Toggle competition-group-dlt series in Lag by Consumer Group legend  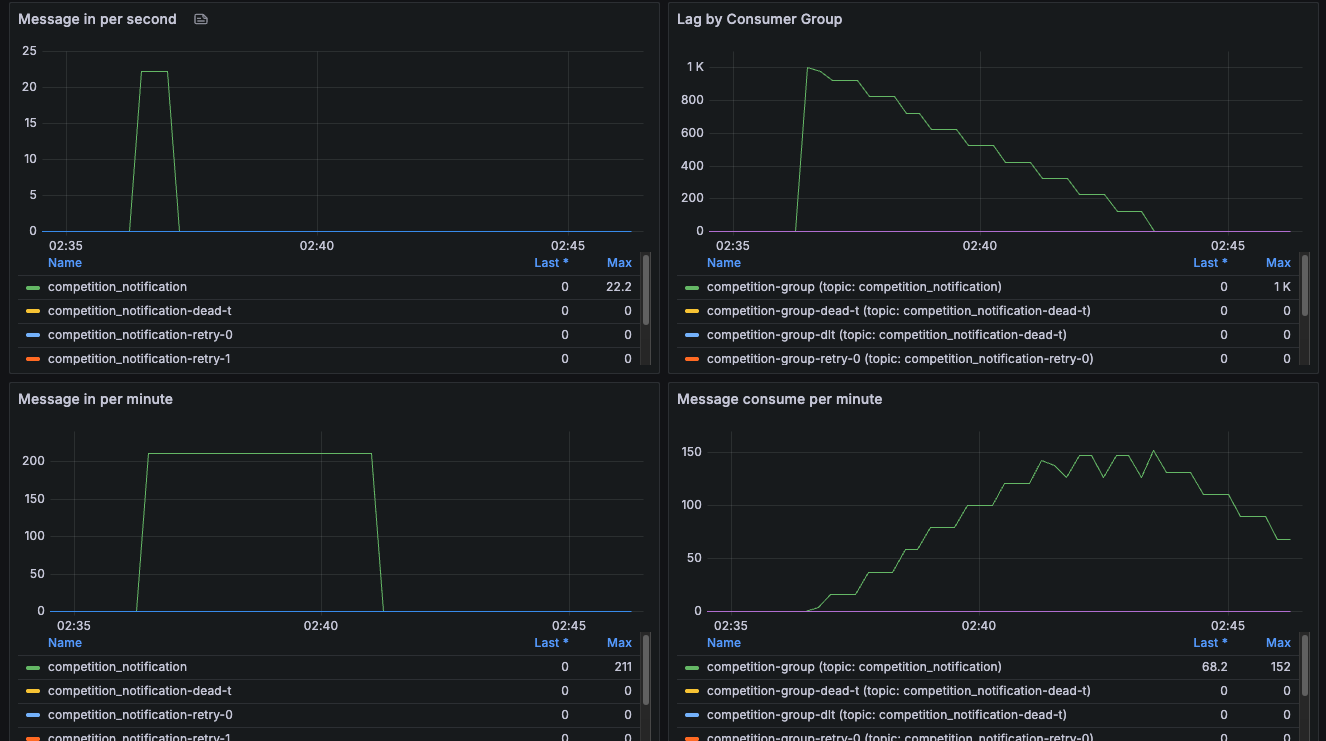click(x=886, y=335)
